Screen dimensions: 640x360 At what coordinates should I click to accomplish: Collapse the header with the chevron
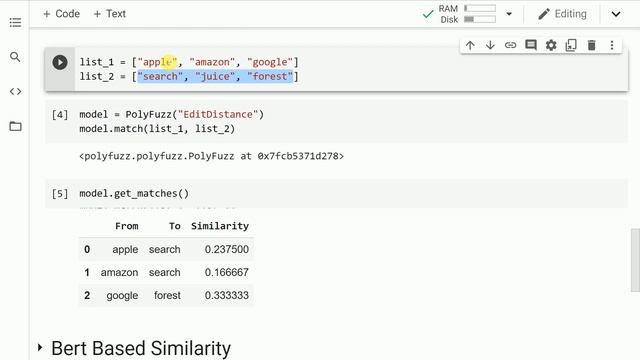tap(616, 14)
